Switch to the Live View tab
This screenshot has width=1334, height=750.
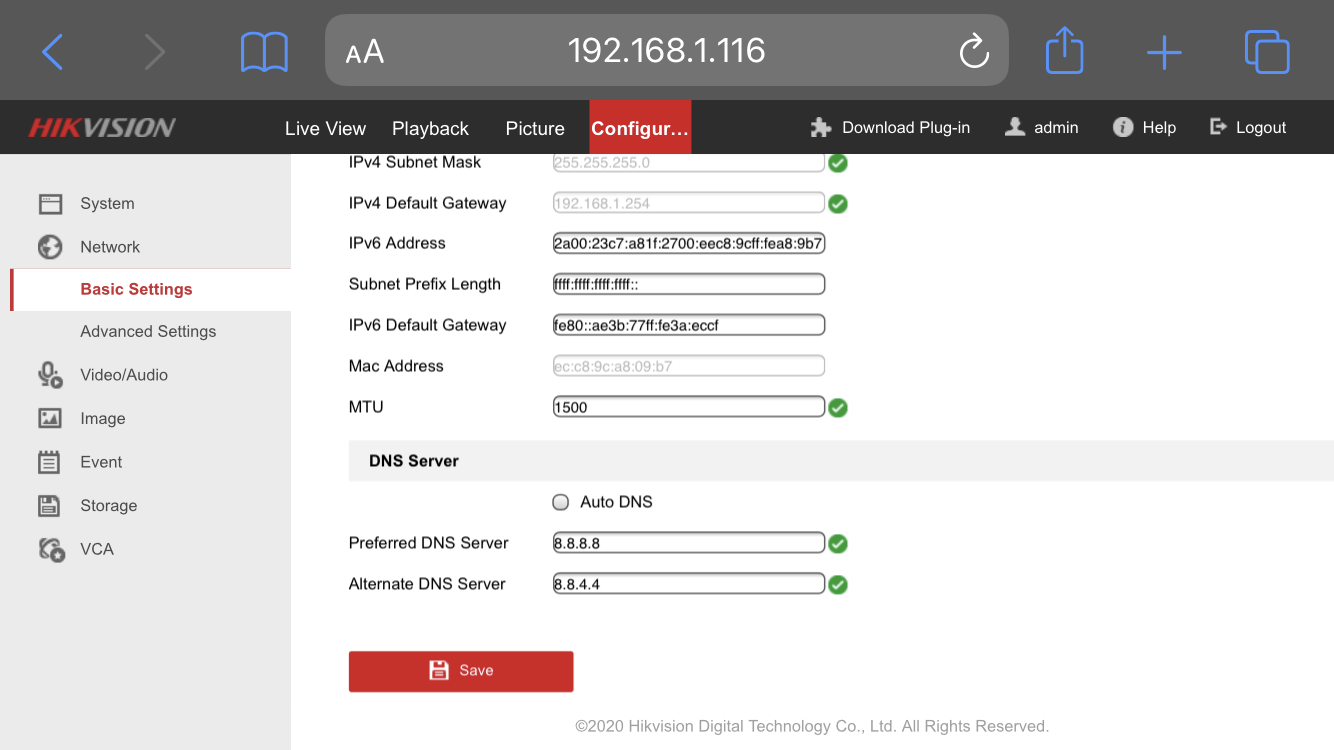tap(325, 128)
